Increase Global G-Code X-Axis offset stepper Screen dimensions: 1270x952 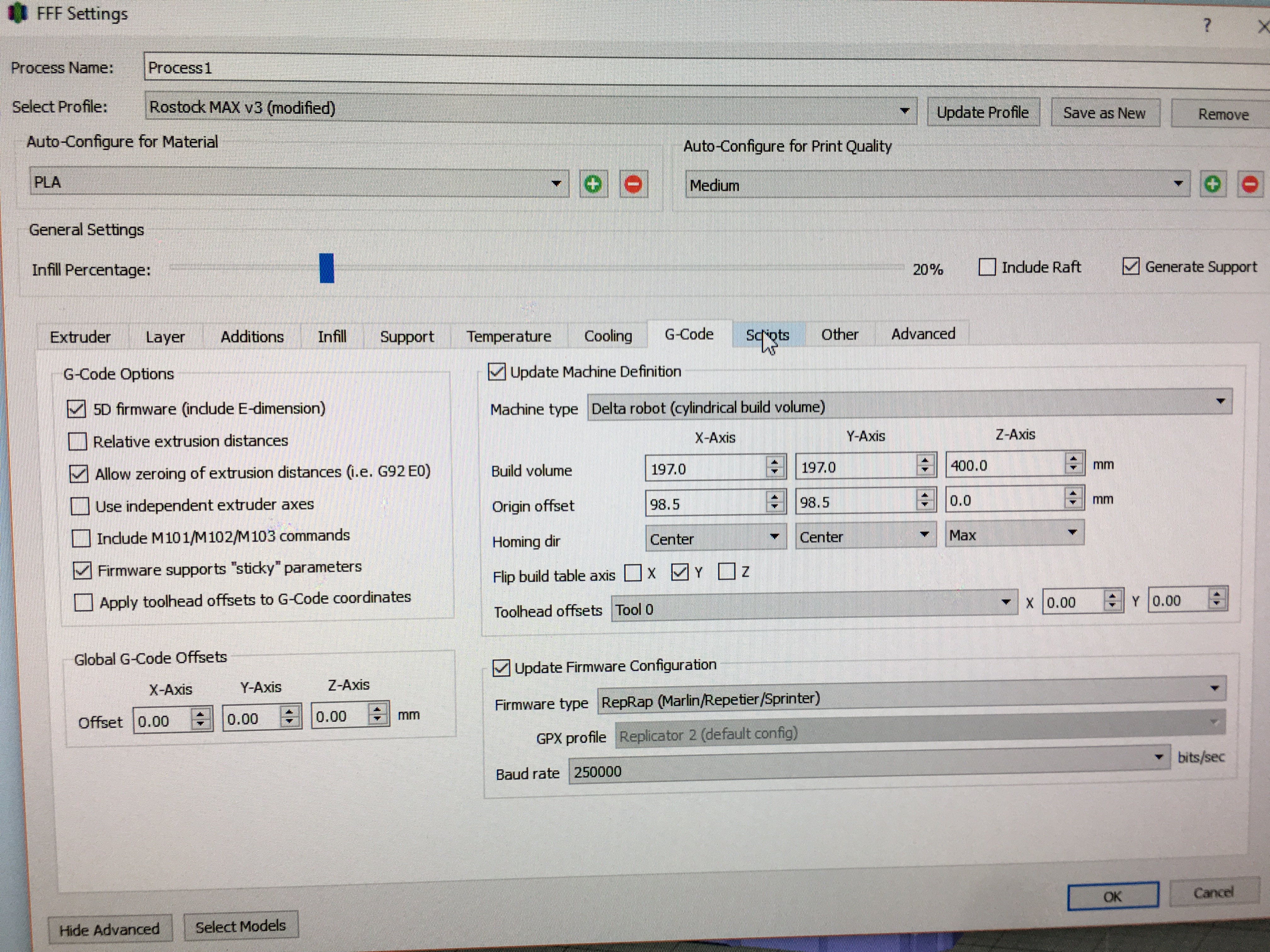point(200,714)
